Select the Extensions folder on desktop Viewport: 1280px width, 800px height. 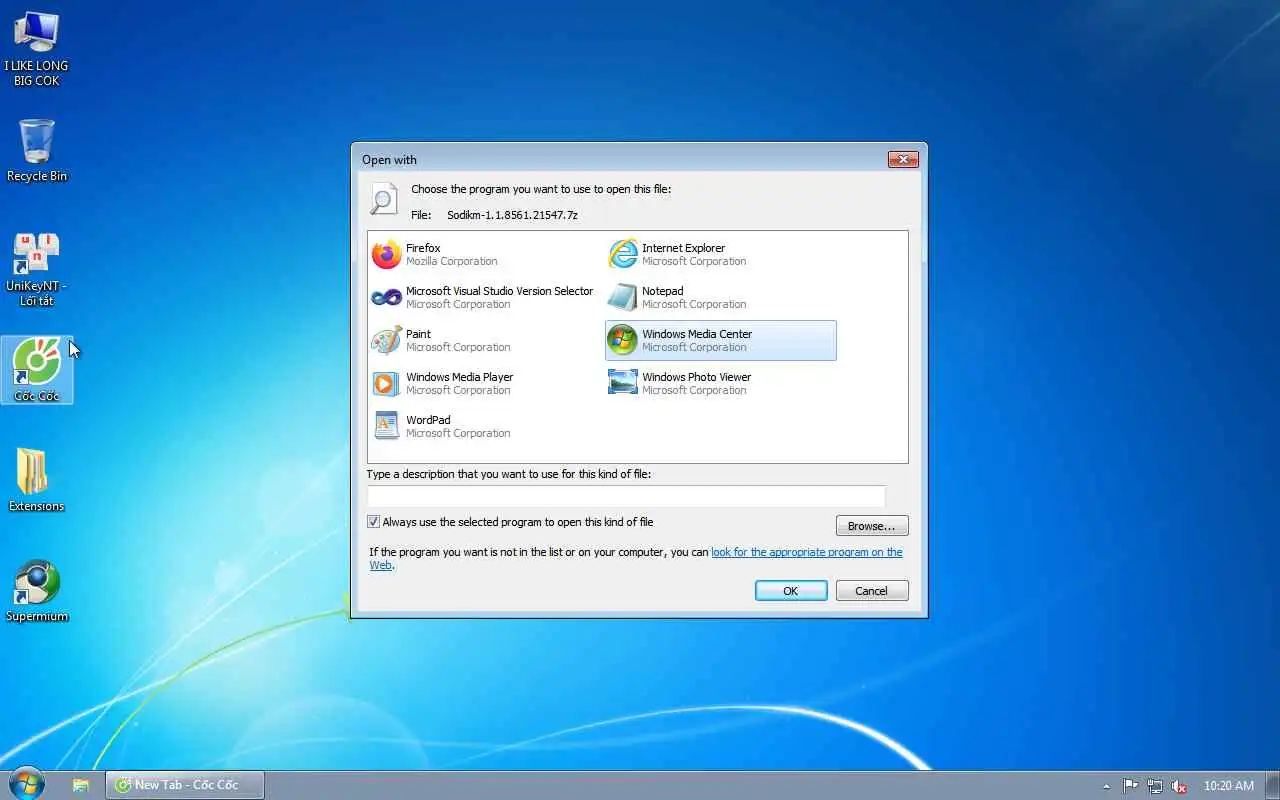click(x=36, y=480)
